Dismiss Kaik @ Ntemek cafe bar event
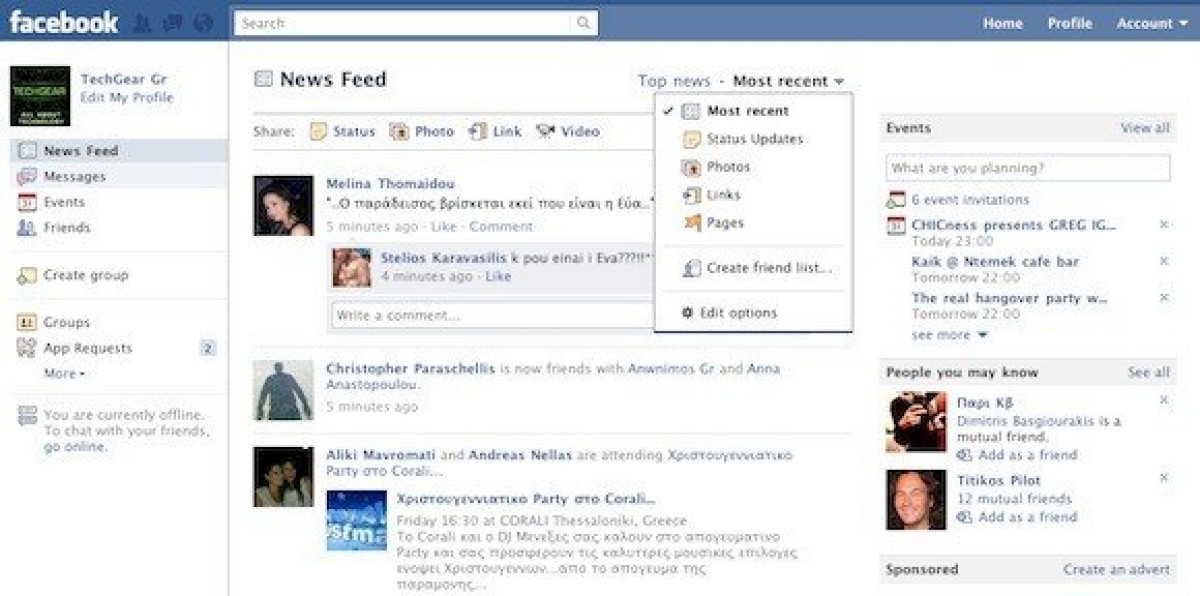1200x596 pixels. [1164, 261]
